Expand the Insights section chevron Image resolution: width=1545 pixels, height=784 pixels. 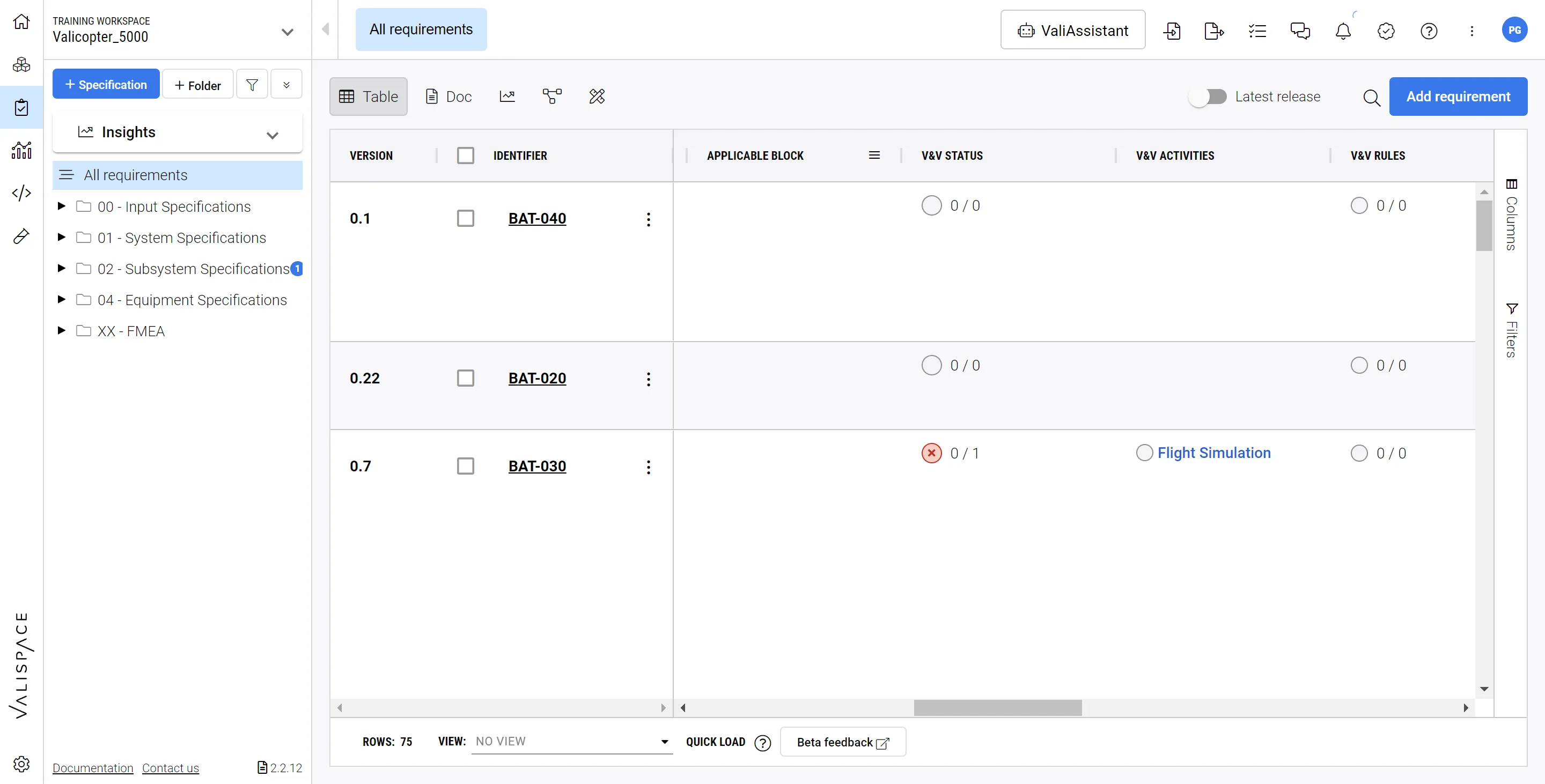click(x=273, y=135)
